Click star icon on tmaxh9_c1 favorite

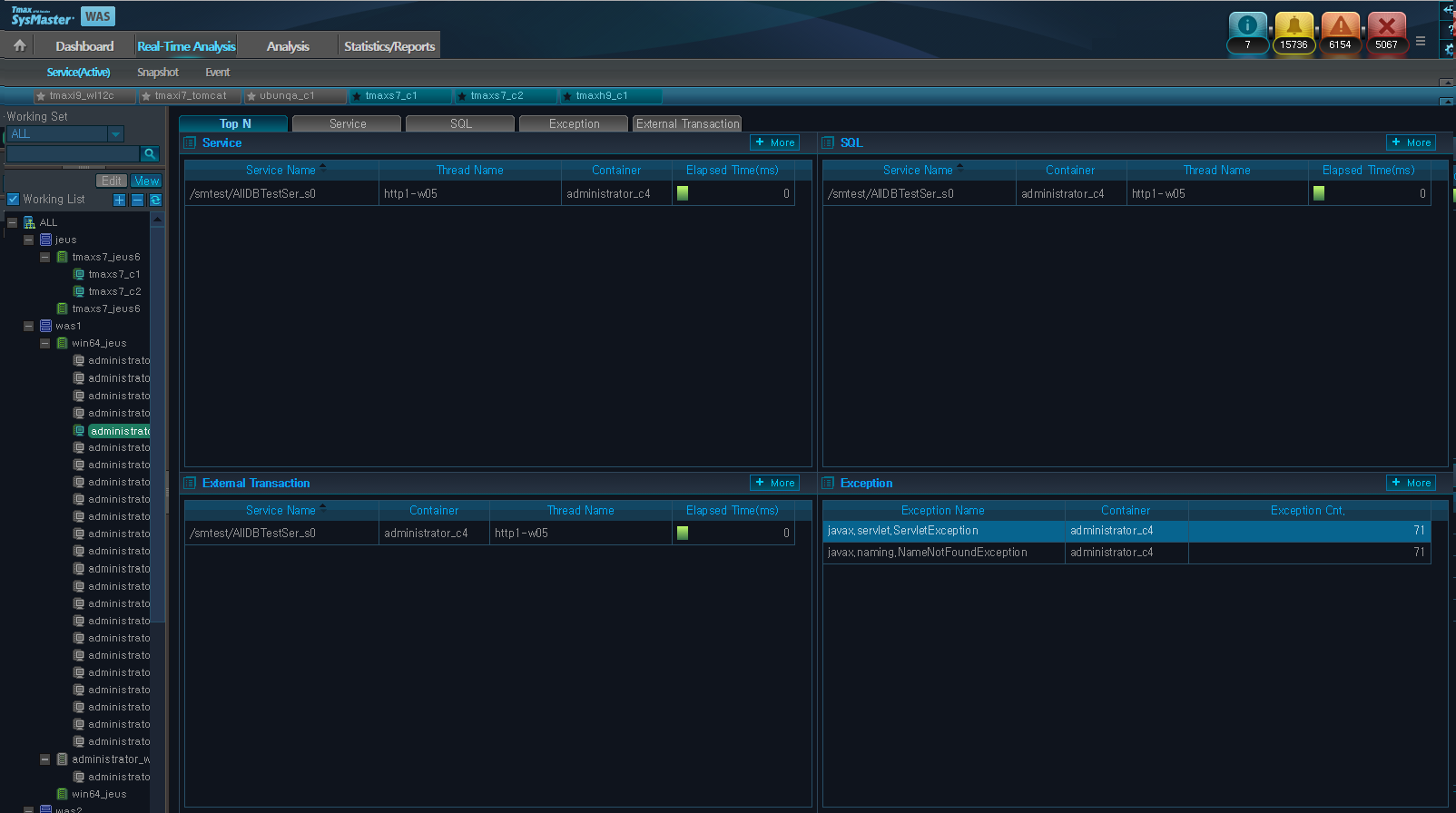(567, 96)
